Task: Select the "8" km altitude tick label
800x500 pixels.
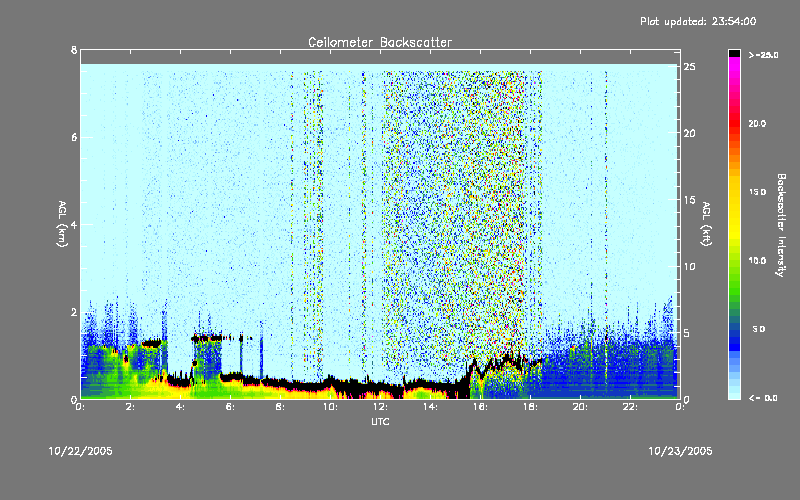Action: point(74,50)
